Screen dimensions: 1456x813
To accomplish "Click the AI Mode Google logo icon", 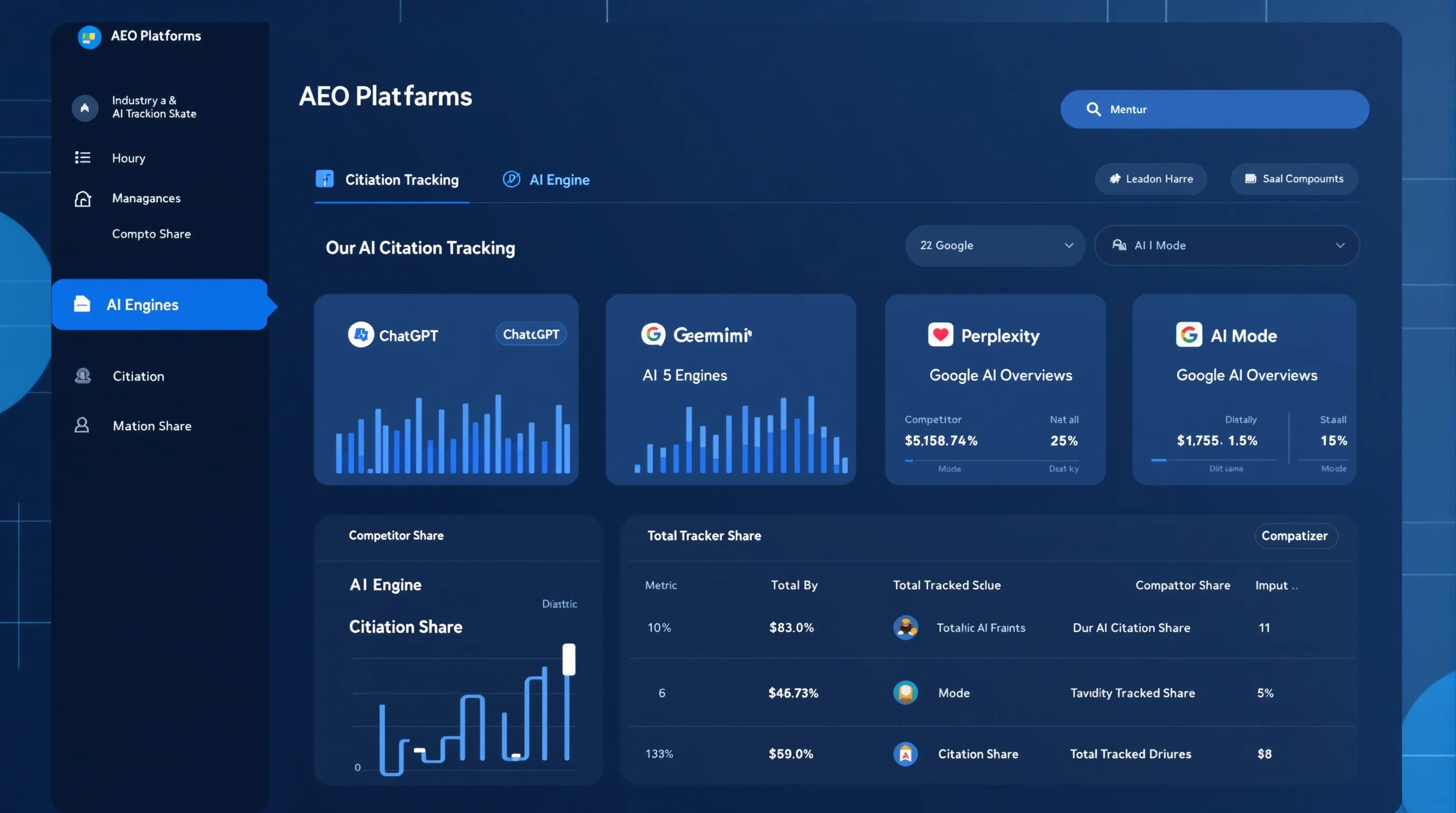I will tap(1189, 335).
